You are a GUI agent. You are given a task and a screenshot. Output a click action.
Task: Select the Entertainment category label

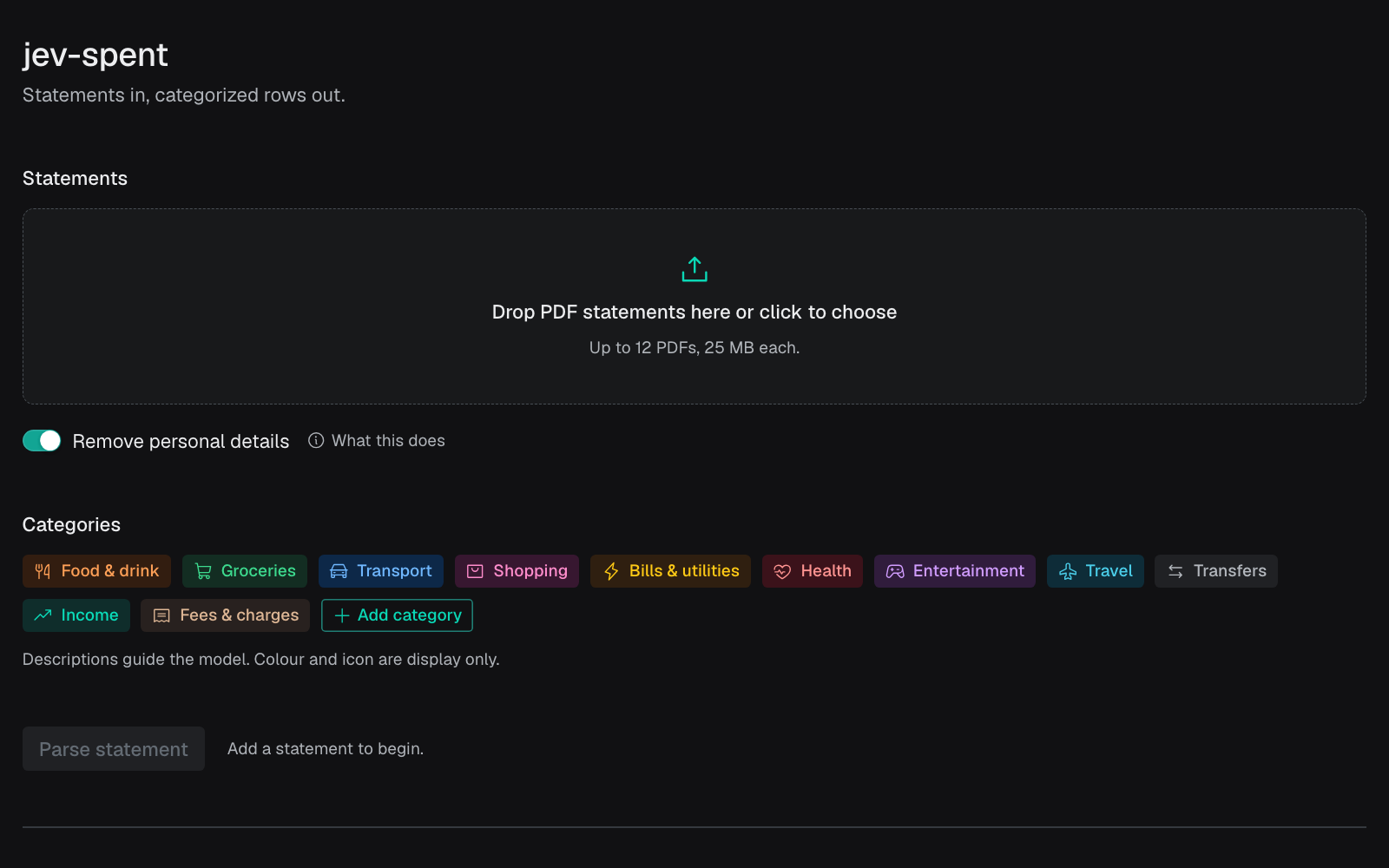(969, 571)
